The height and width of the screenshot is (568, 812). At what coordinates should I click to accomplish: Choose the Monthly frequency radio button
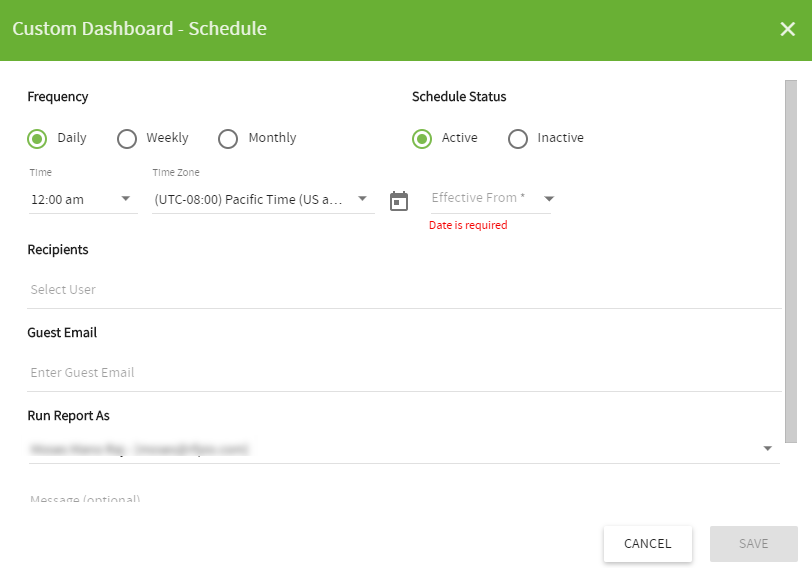(228, 138)
